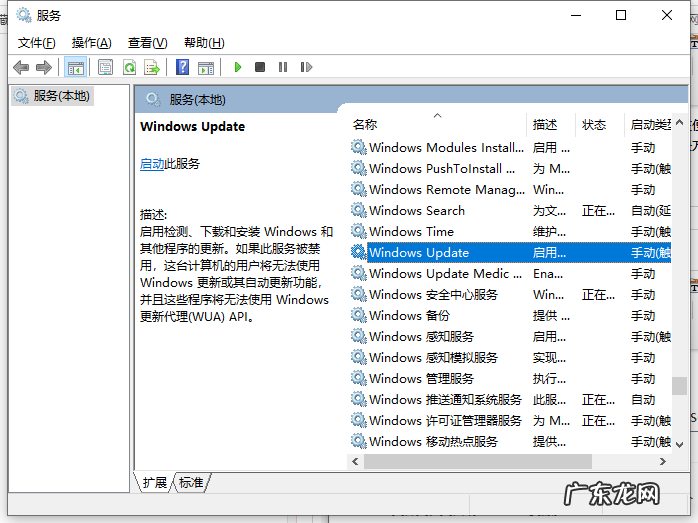This screenshot has width=698, height=523.
Task: Click the gear icon of Windows Time
Action: point(358,231)
